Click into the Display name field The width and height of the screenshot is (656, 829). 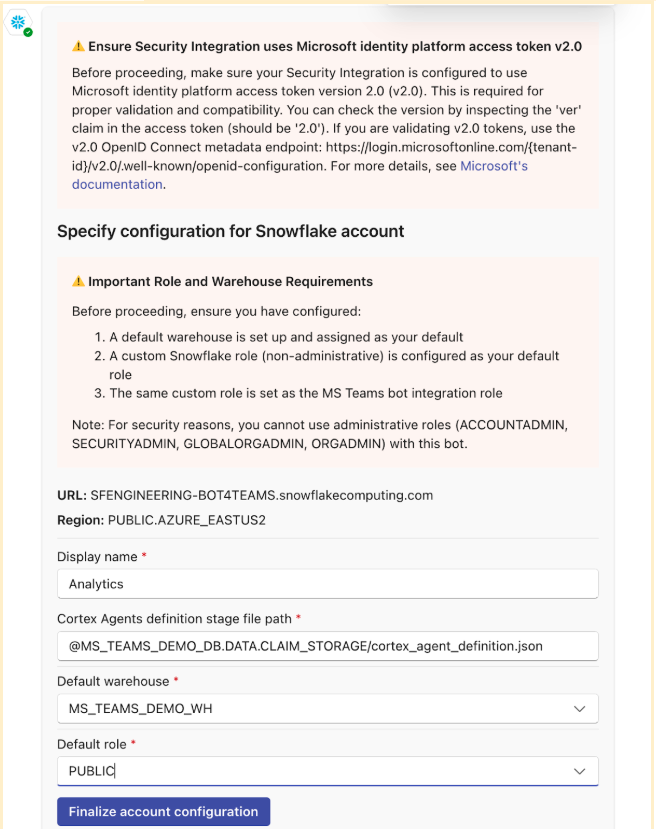tap(328, 584)
